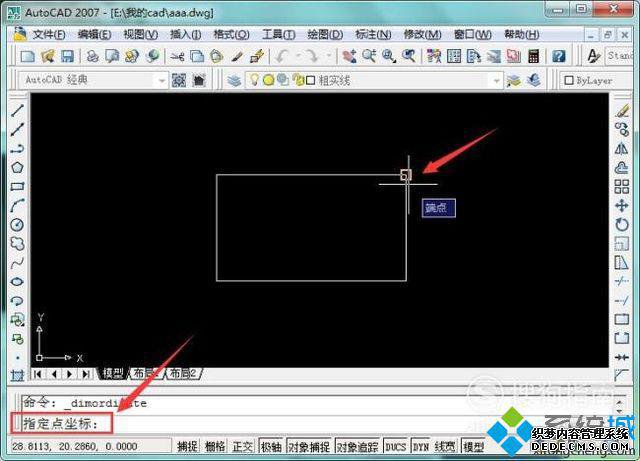Select the Spline tool
This screenshot has height=461, width=640.
pos(17,263)
